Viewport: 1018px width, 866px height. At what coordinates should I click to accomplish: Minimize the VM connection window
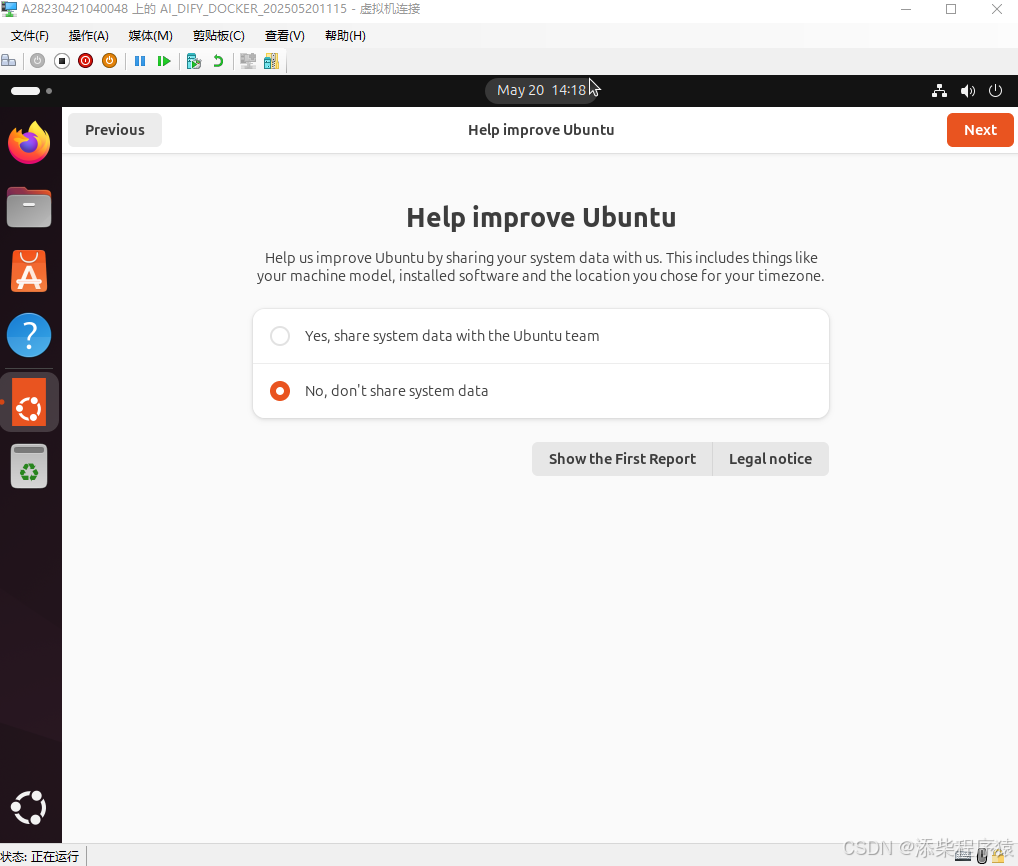click(906, 9)
